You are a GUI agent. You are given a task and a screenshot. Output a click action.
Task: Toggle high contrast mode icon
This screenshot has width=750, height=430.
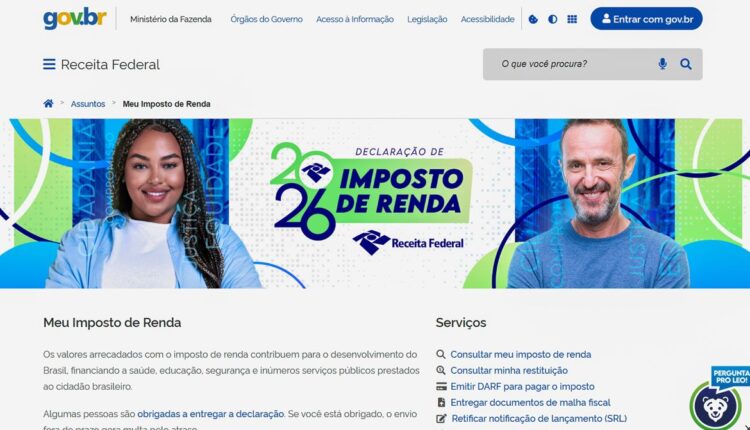(x=552, y=19)
